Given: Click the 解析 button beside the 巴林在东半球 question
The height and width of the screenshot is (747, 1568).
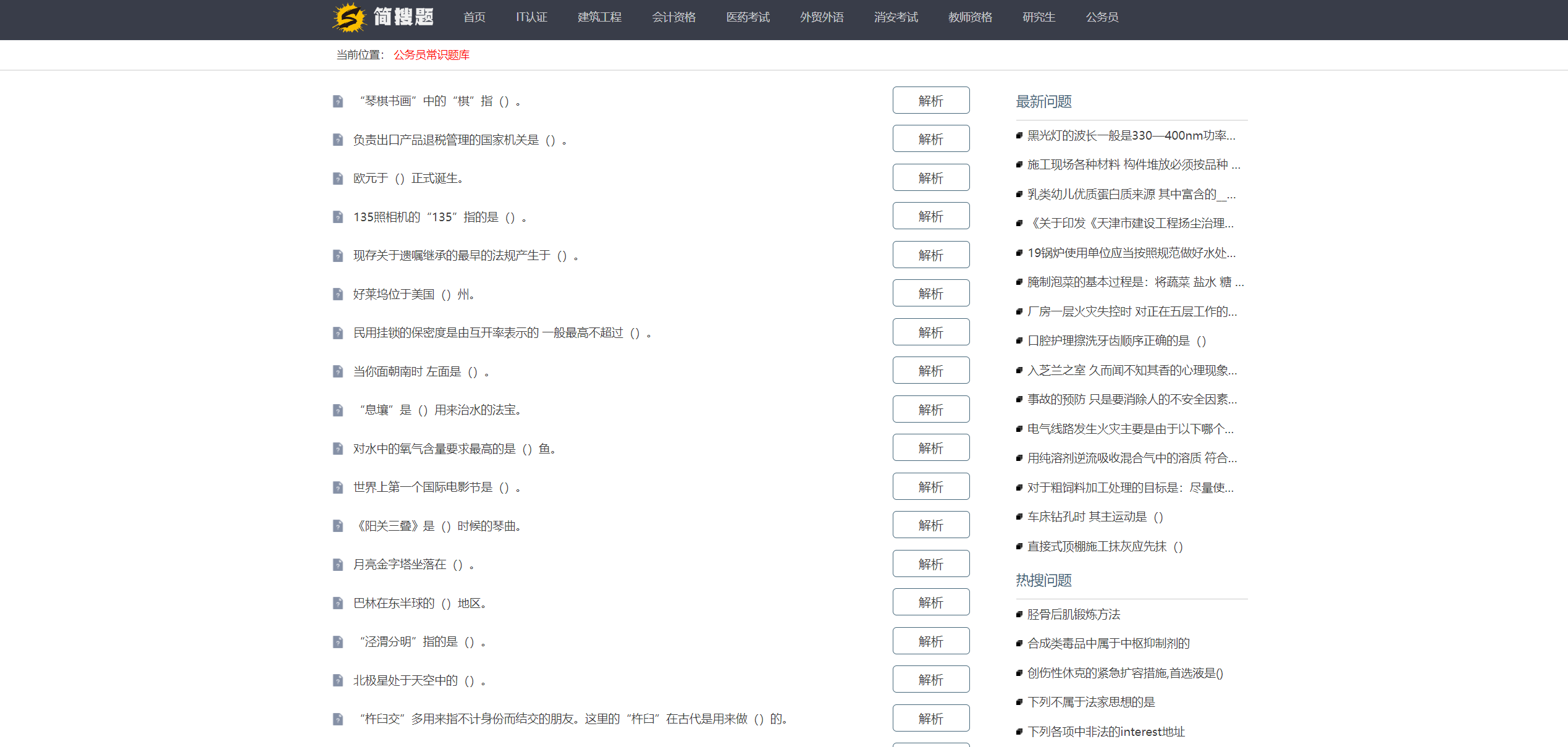Looking at the screenshot, I should 930,602.
